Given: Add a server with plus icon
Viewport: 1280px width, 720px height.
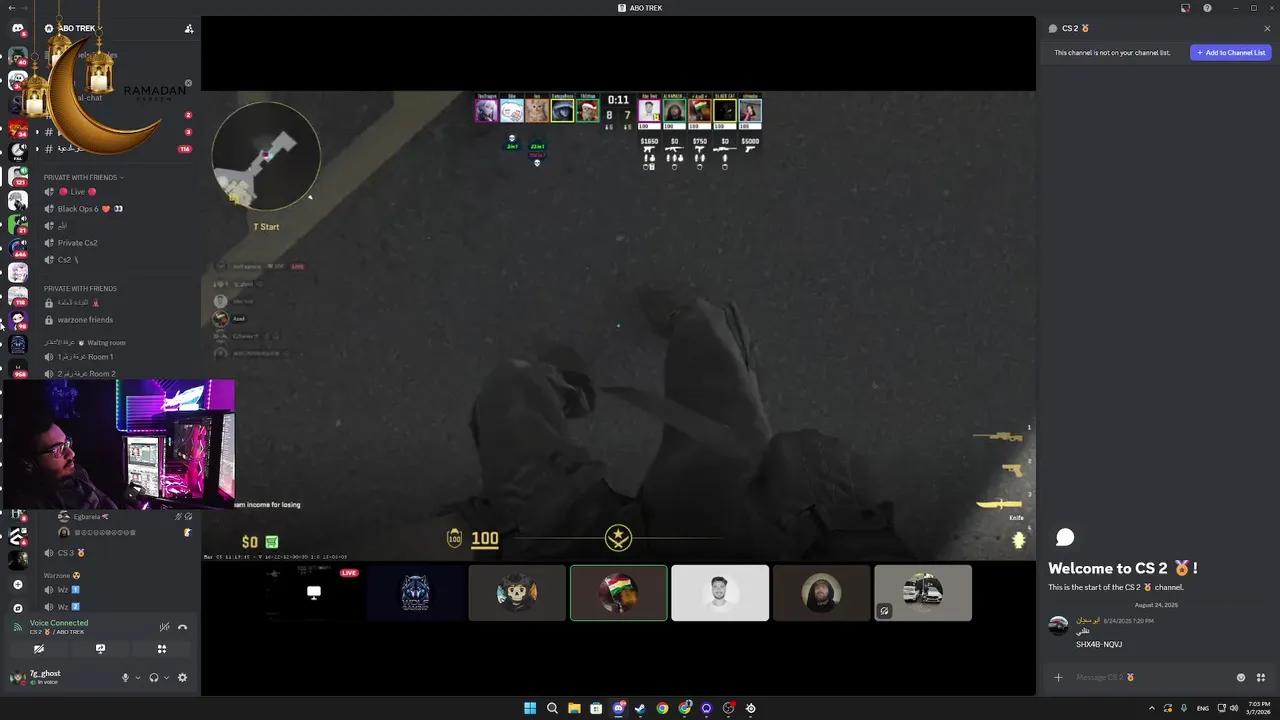Looking at the screenshot, I should [x=18, y=584].
